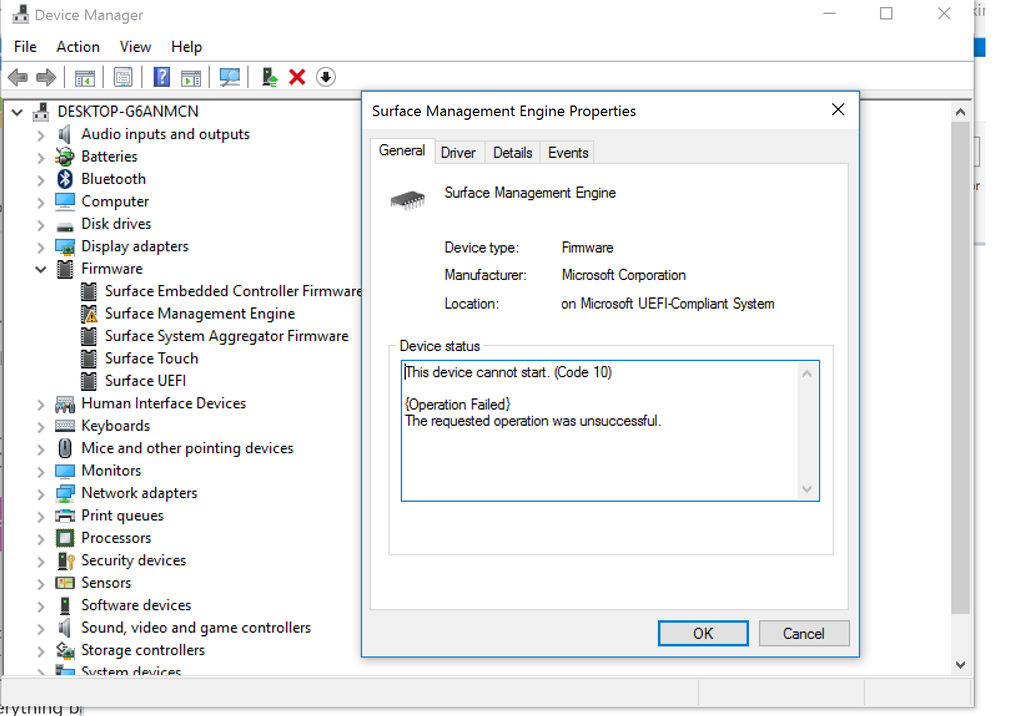The height and width of the screenshot is (716, 1024).
Task: Click the Device Manager tree scroll-down arrow
Action: (960, 665)
